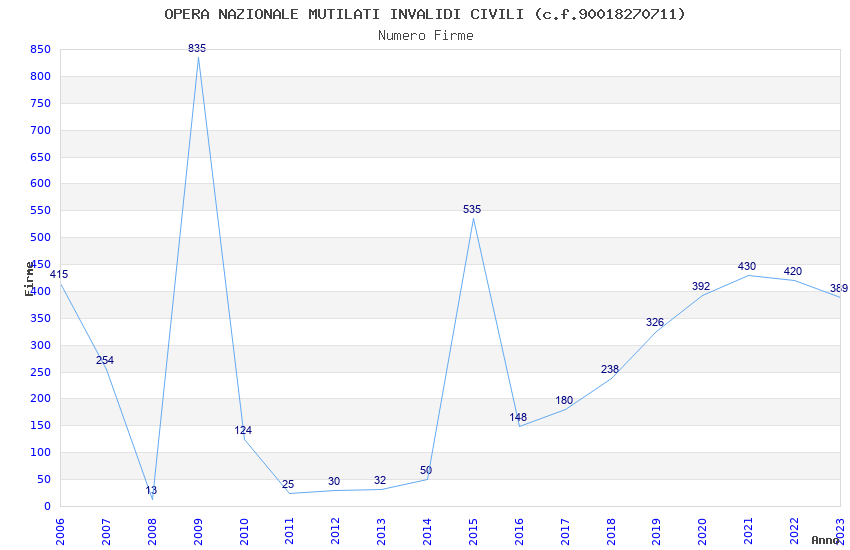Screen dimensions: 850x550
Task: Select the x-axis year label 2014
Action: [x=427, y=532]
